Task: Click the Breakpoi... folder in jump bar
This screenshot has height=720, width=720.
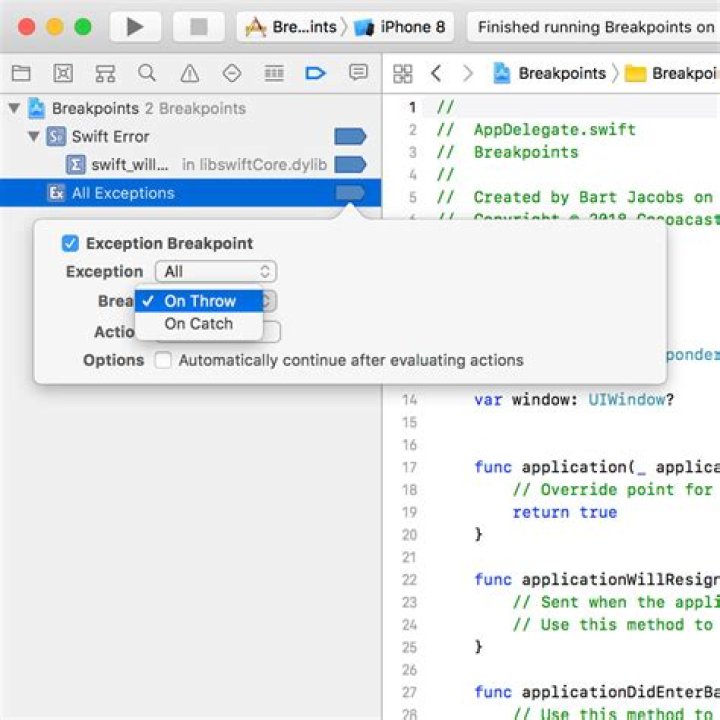Action: coord(671,73)
